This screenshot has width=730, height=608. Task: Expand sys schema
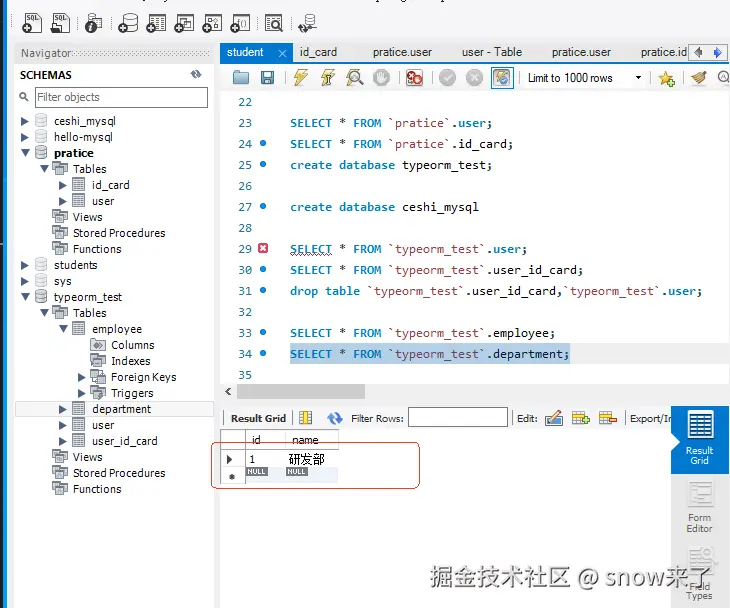click(x=25, y=281)
